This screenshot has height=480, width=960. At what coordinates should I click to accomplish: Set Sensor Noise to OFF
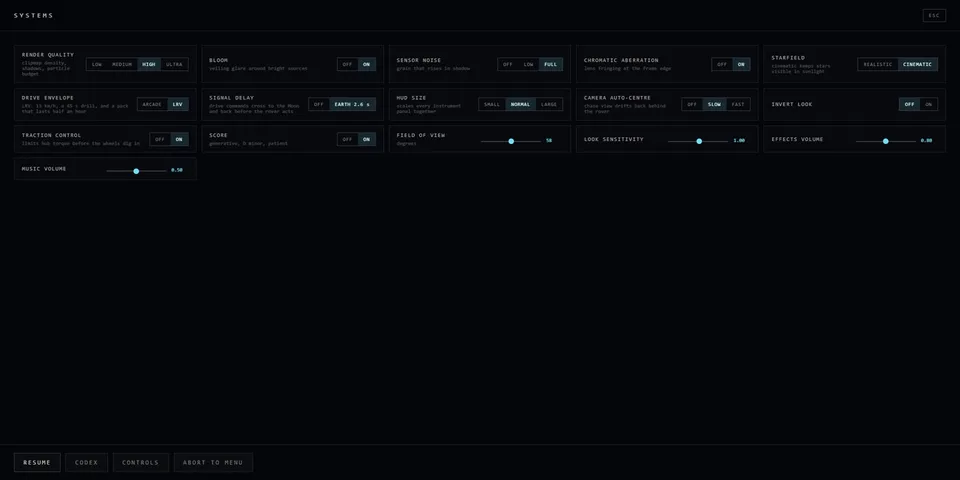[508, 64]
